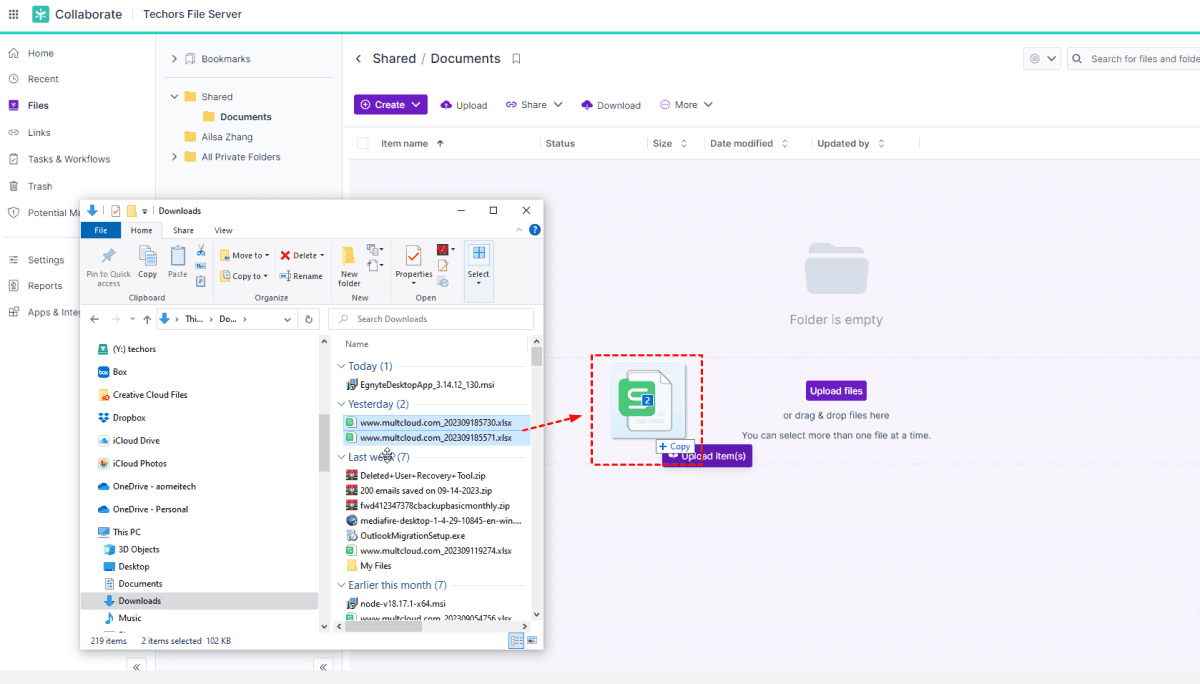Open the Create dropdown button
The image size is (1200, 684).
(390, 105)
